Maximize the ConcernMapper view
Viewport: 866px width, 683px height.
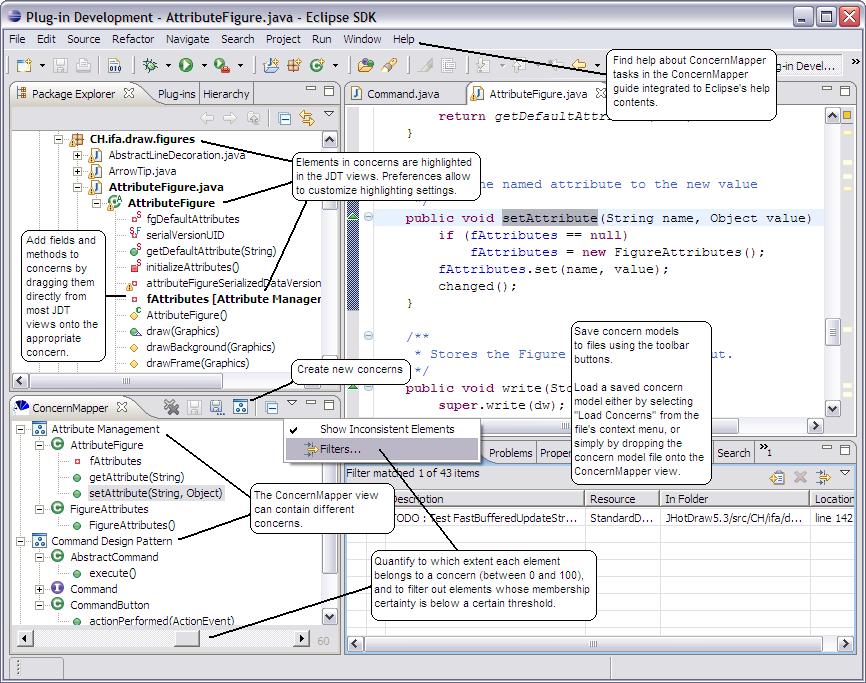click(329, 405)
